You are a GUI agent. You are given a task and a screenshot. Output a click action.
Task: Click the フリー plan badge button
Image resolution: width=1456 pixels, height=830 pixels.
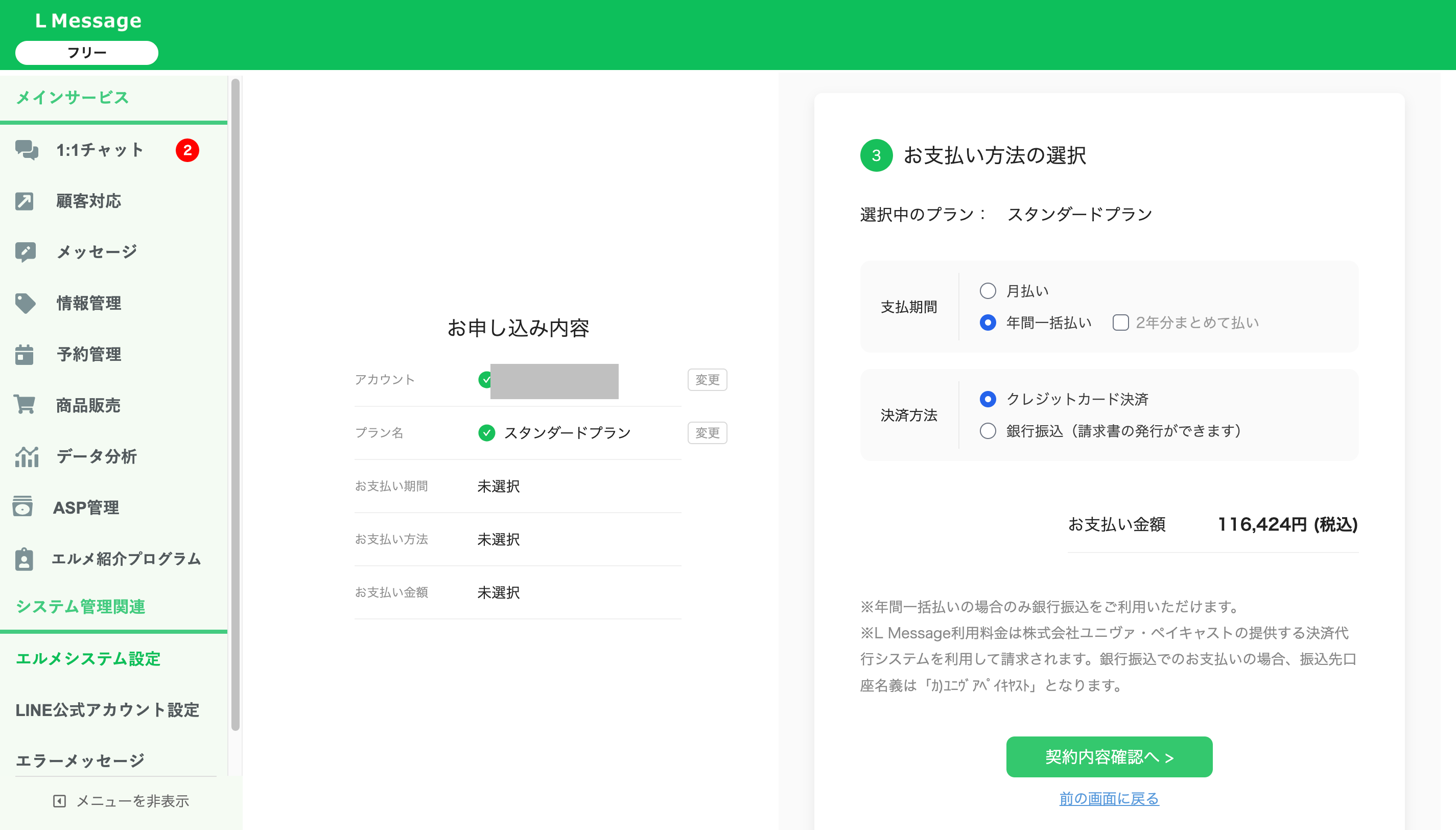coord(86,53)
